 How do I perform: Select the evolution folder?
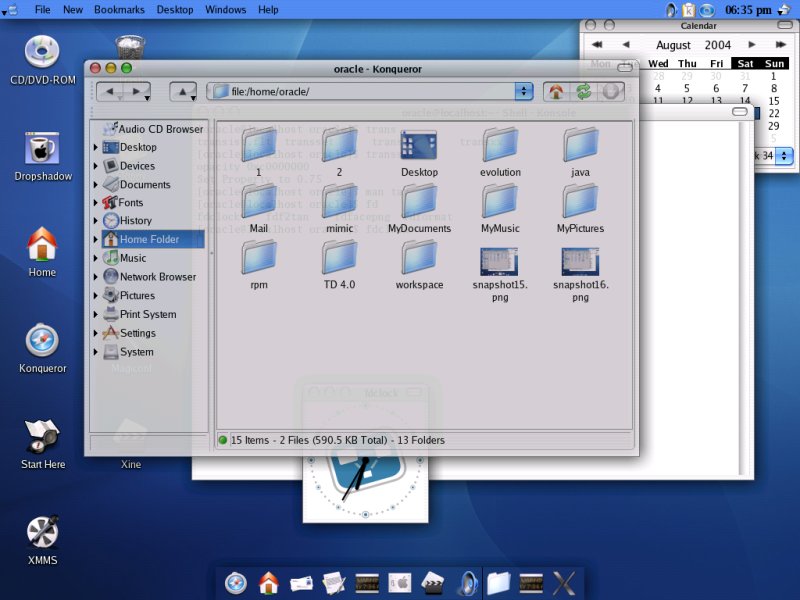tap(500, 152)
